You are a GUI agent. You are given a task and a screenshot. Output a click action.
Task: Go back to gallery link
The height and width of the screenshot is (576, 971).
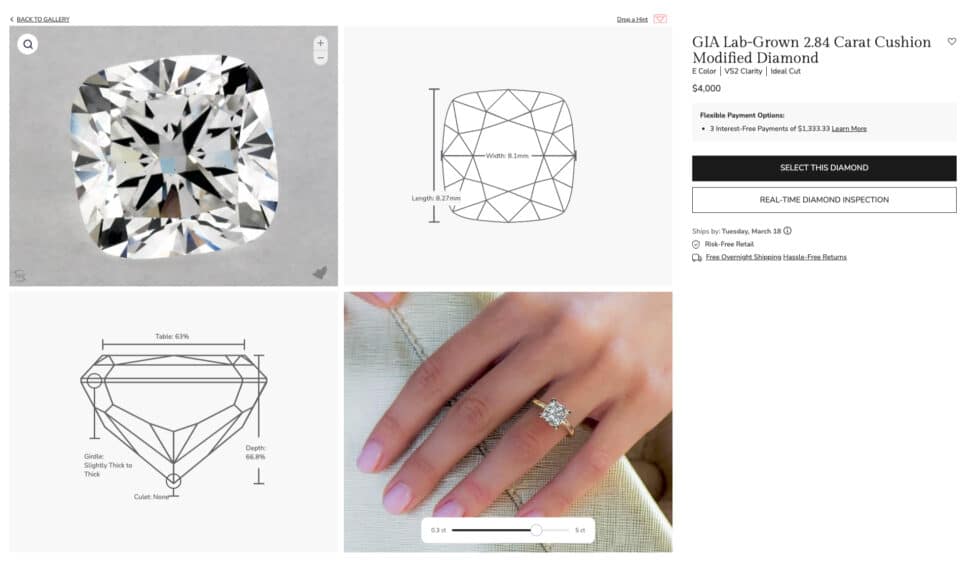(x=40, y=20)
